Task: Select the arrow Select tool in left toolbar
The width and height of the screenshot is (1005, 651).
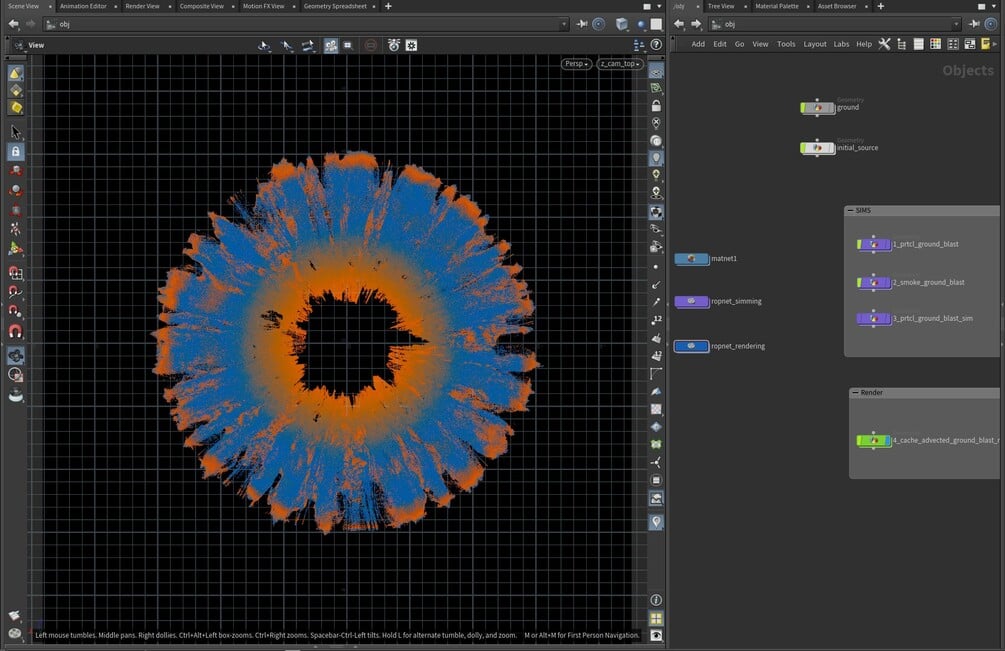Action: tap(16, 132)
